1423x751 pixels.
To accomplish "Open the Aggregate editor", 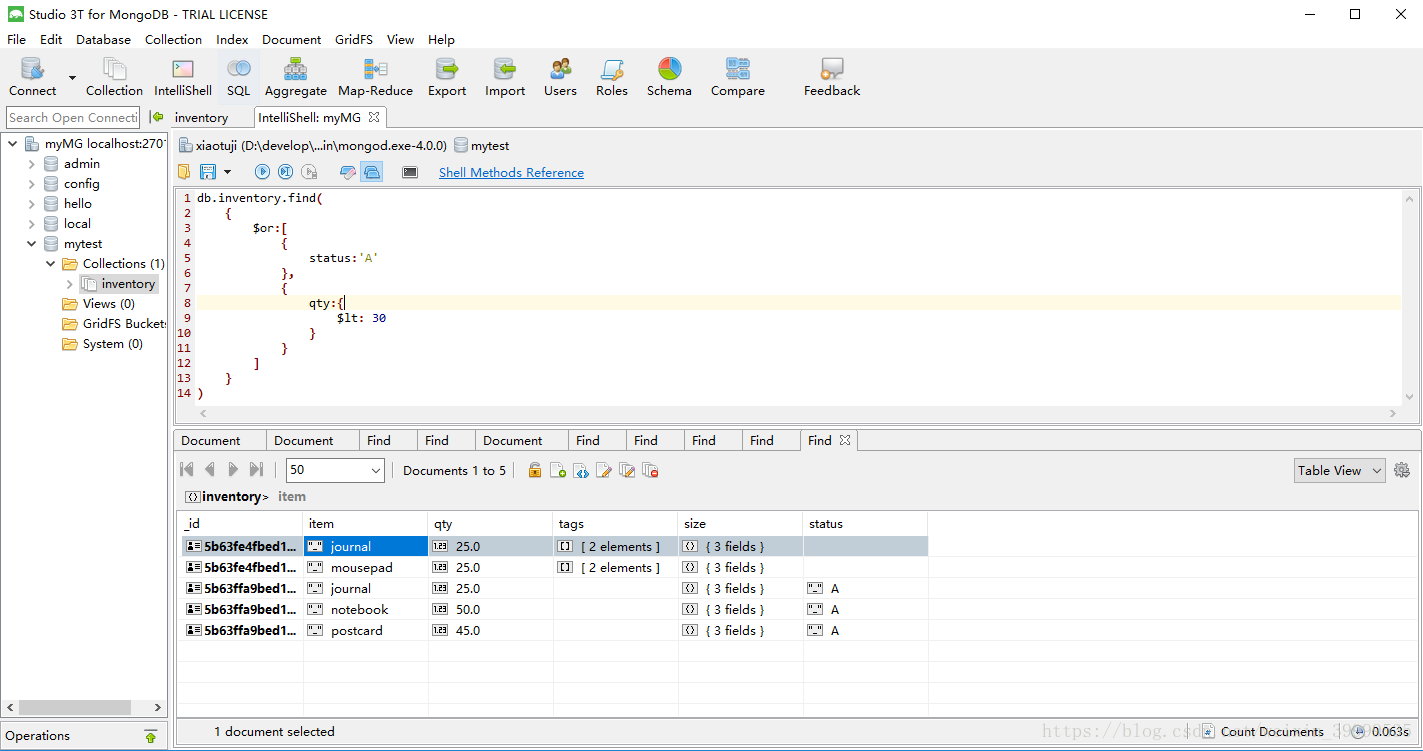I will pyautogui.click(x=296, y=77).
